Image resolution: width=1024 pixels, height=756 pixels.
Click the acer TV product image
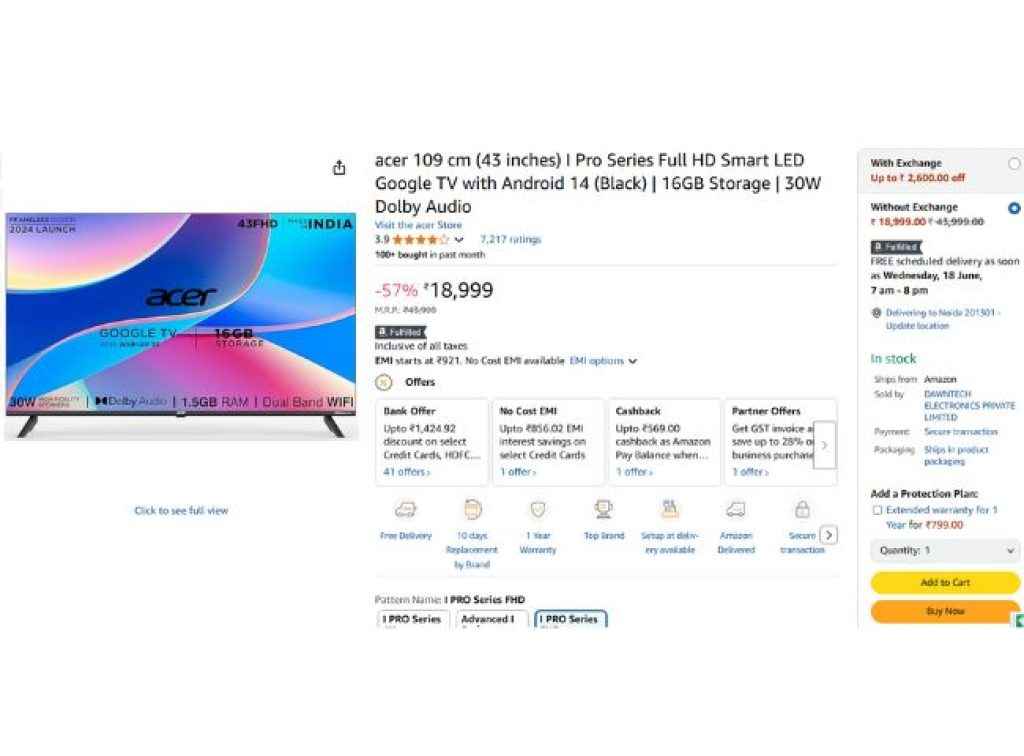(181, 325)
